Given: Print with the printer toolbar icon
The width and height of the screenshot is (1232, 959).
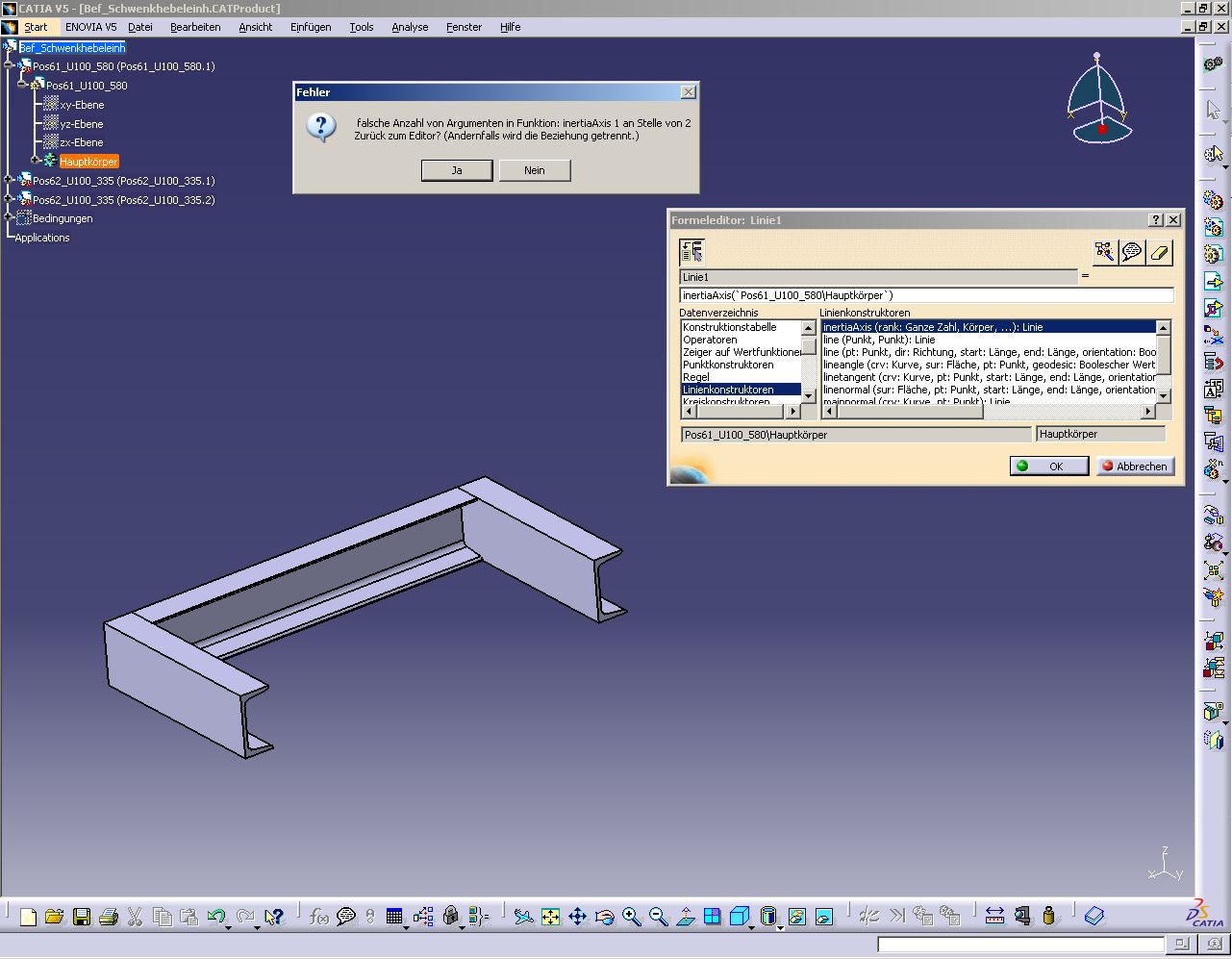Looking at the screenshot, I should tap(108, 917).
